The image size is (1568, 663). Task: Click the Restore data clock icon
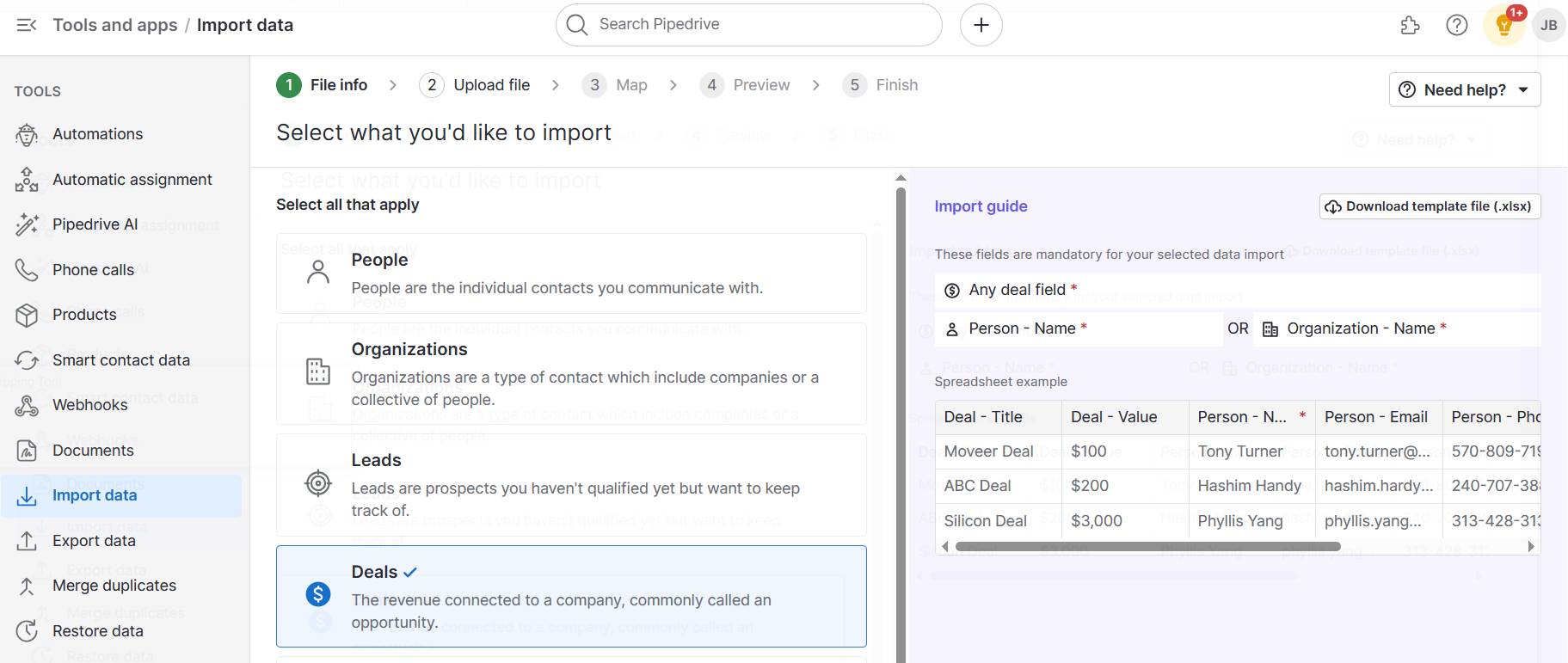tap(27, 631)
